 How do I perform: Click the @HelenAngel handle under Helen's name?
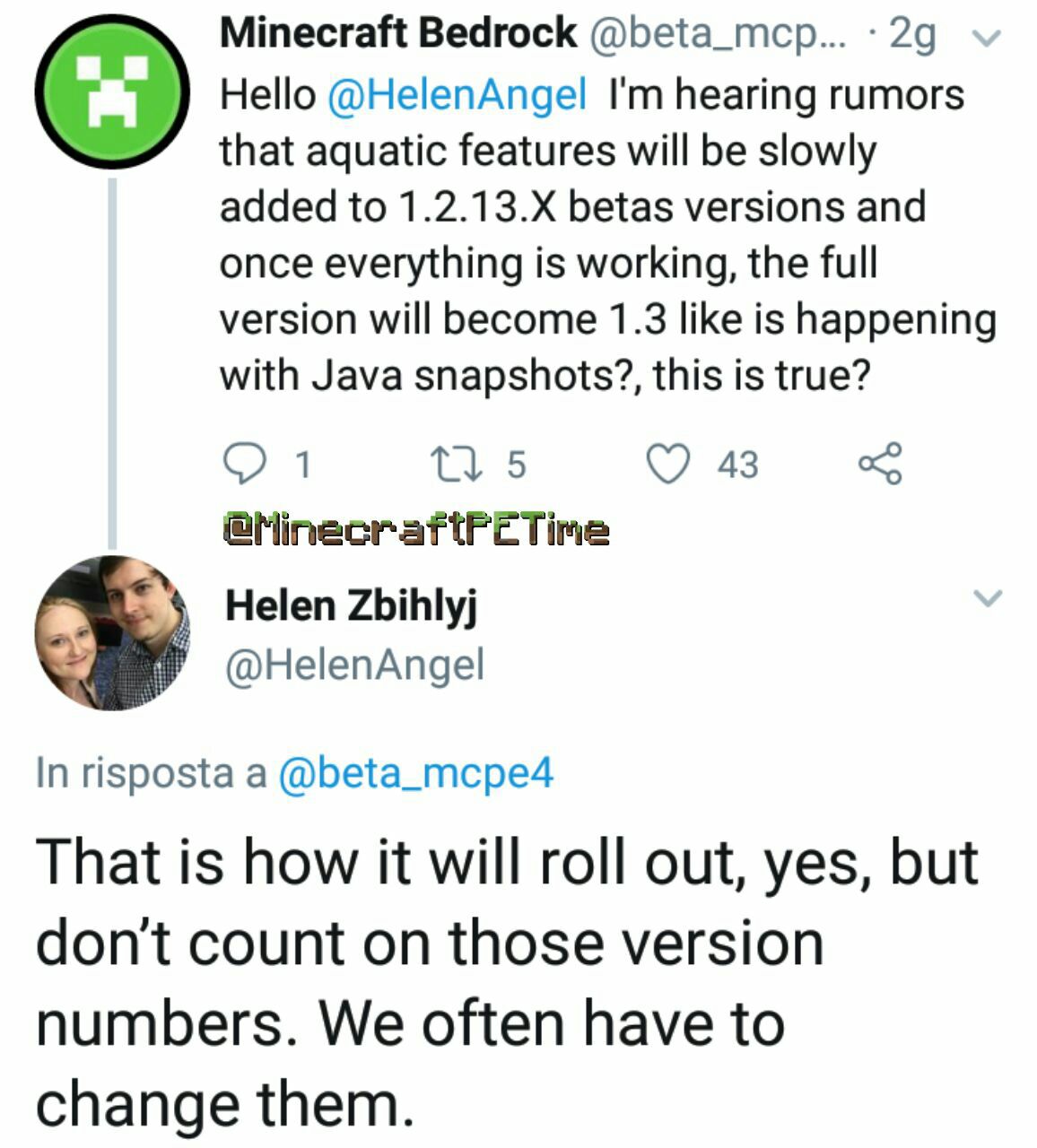click(x=354, y=665)
